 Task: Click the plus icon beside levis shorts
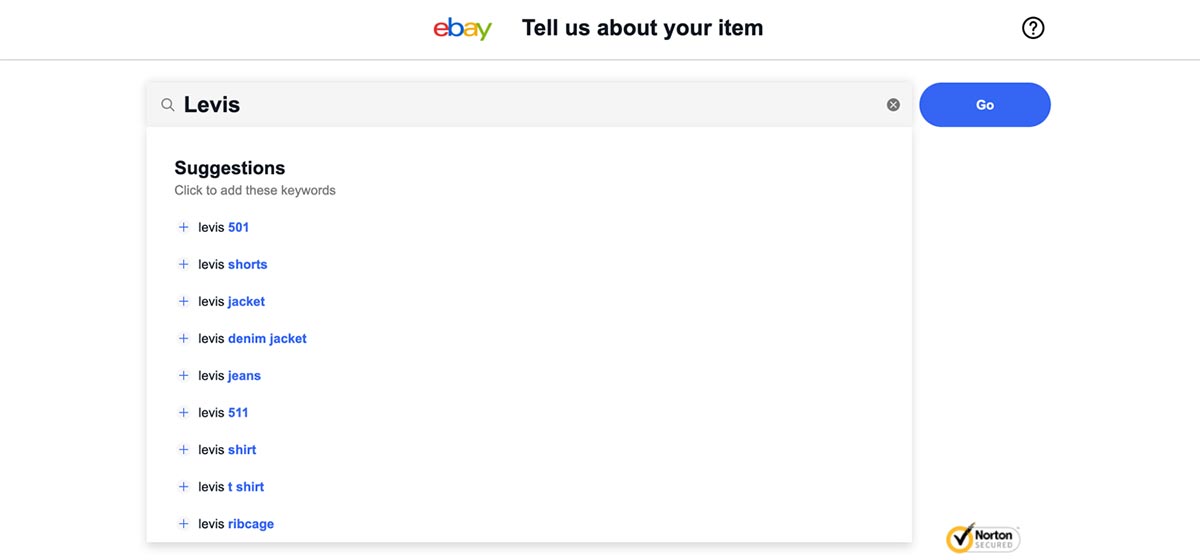click(x=183, y=264)
